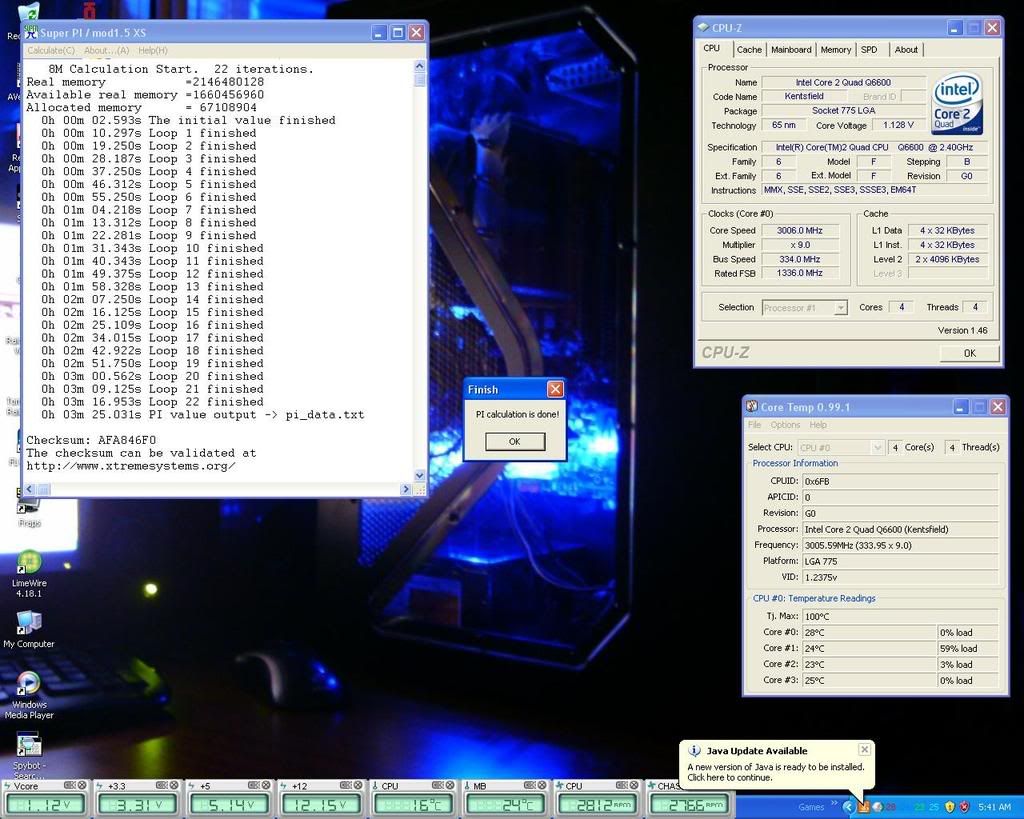The image size is (1024, 819).
Task: Switch to the SPD tab in CPU-Z
Action: [869, 50]
